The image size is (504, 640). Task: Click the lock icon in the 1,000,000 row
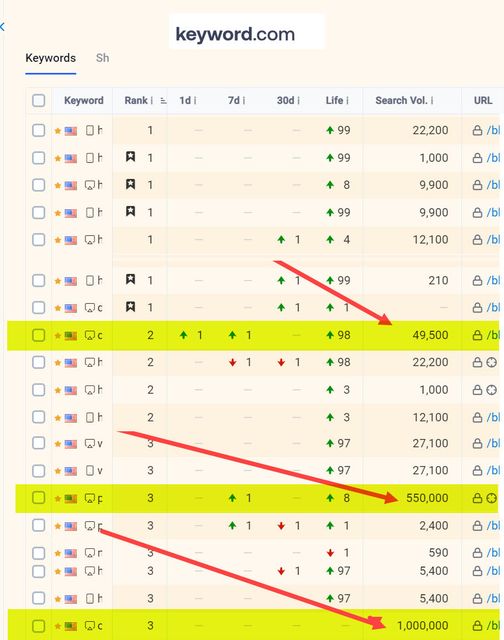pyautogui.click(x=477, y=625)
